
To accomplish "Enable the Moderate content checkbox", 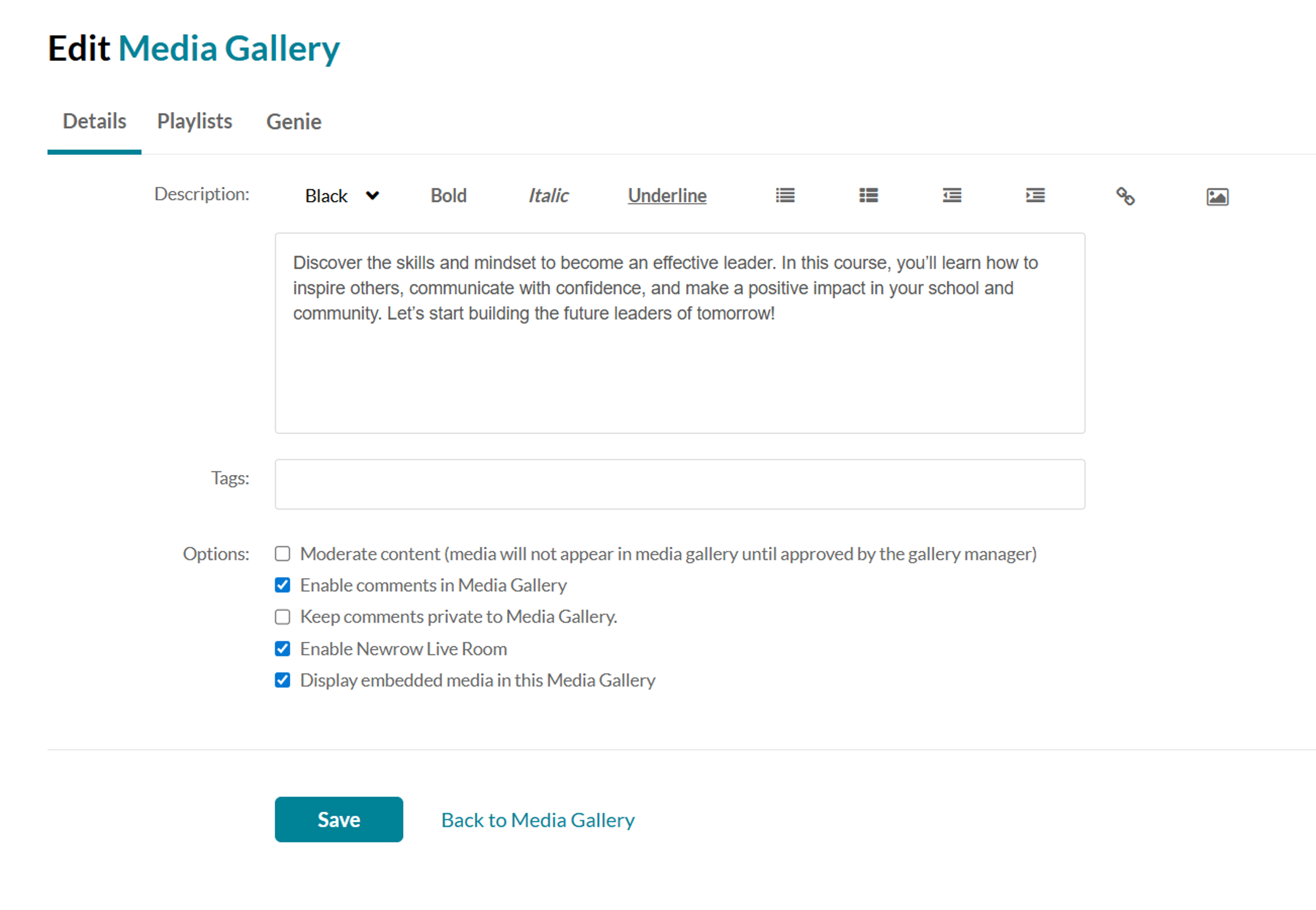I will pyautogui.click(x=283, y=554).
